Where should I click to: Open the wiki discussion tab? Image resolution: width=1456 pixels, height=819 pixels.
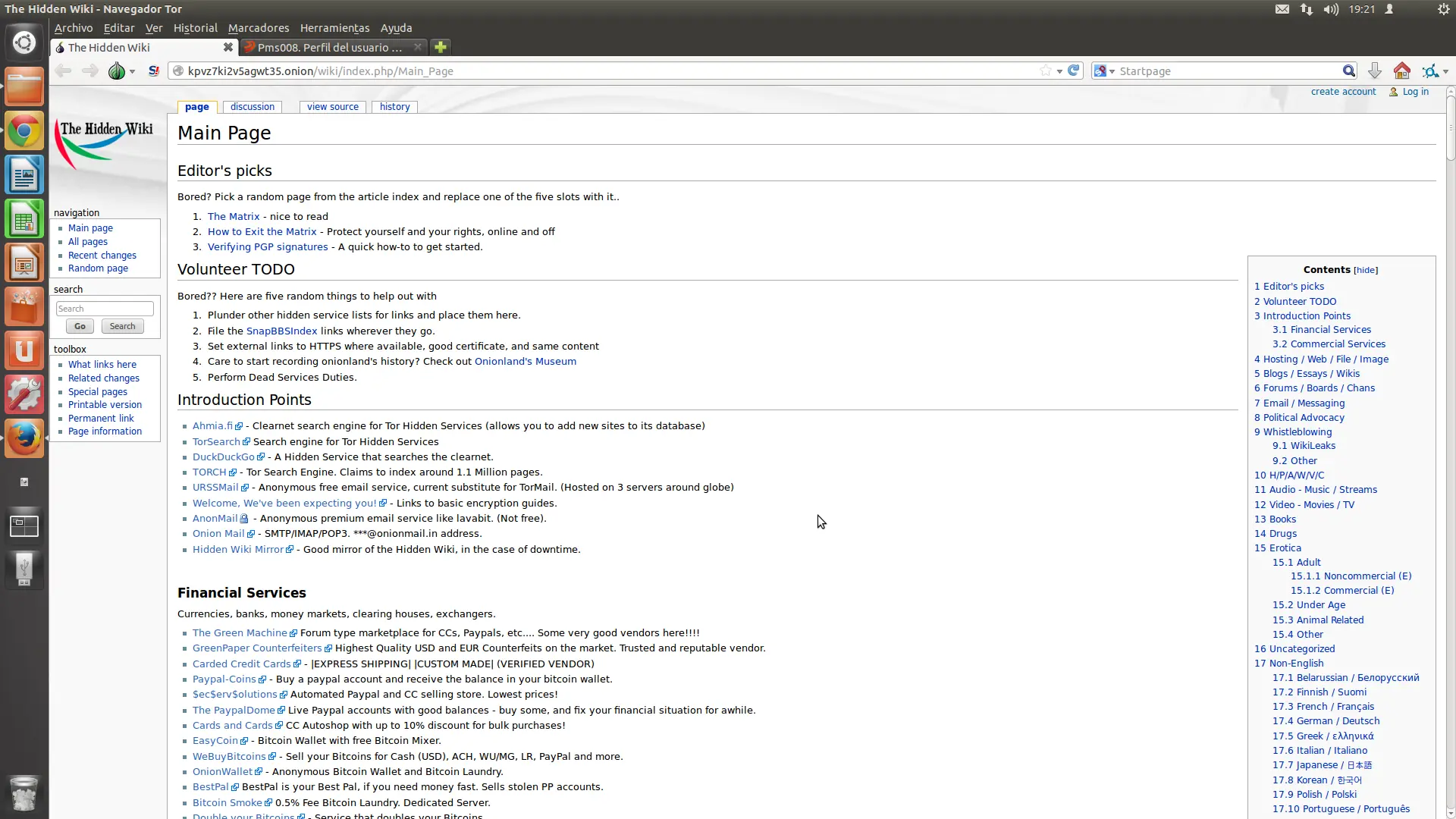click(253, 107)
